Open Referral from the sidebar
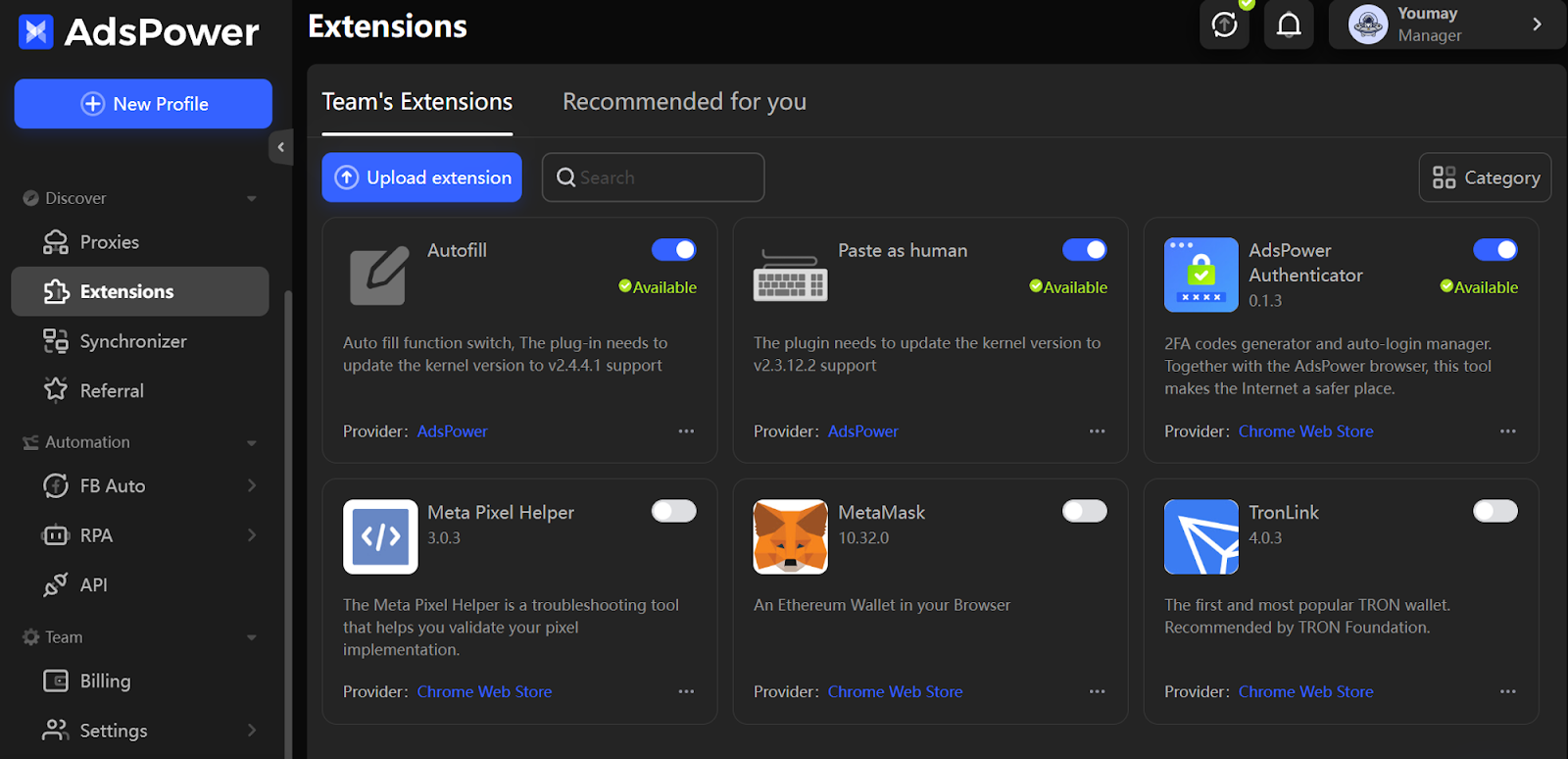 point(140,390)
